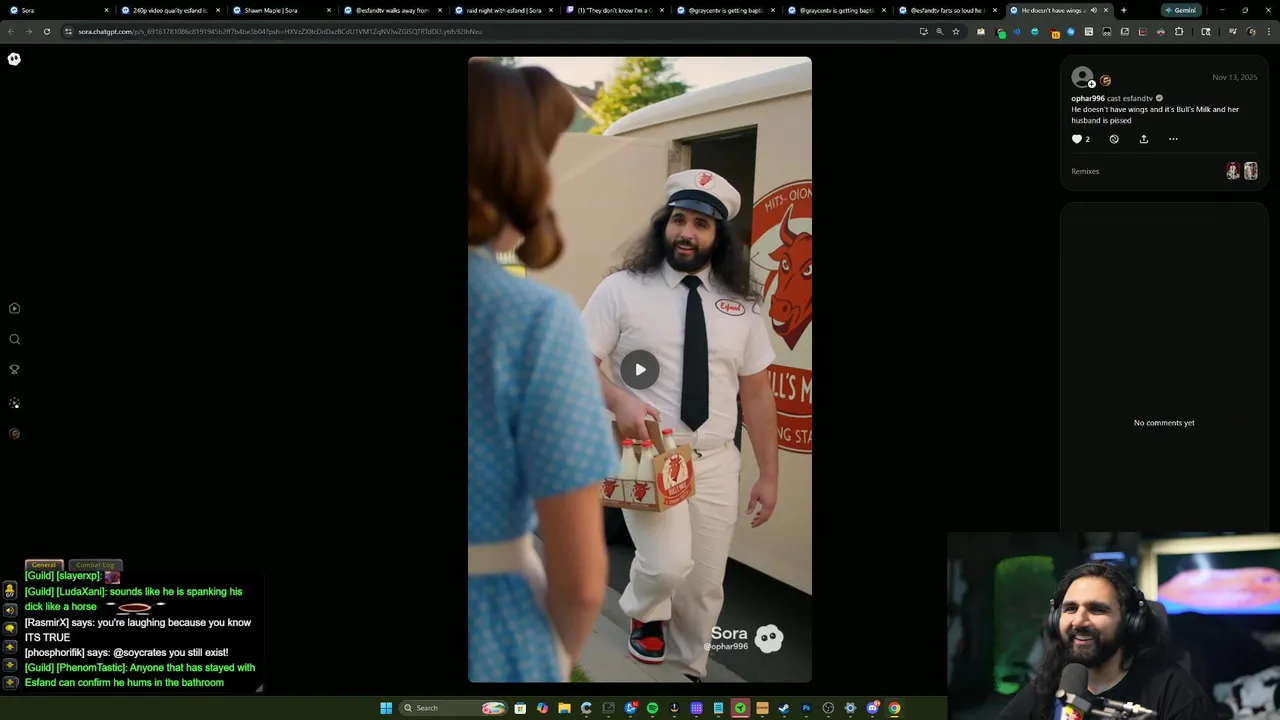
Task: Open the Sora sidebar video feed icon
Action: pyautogui.click(x=14, y=309)
